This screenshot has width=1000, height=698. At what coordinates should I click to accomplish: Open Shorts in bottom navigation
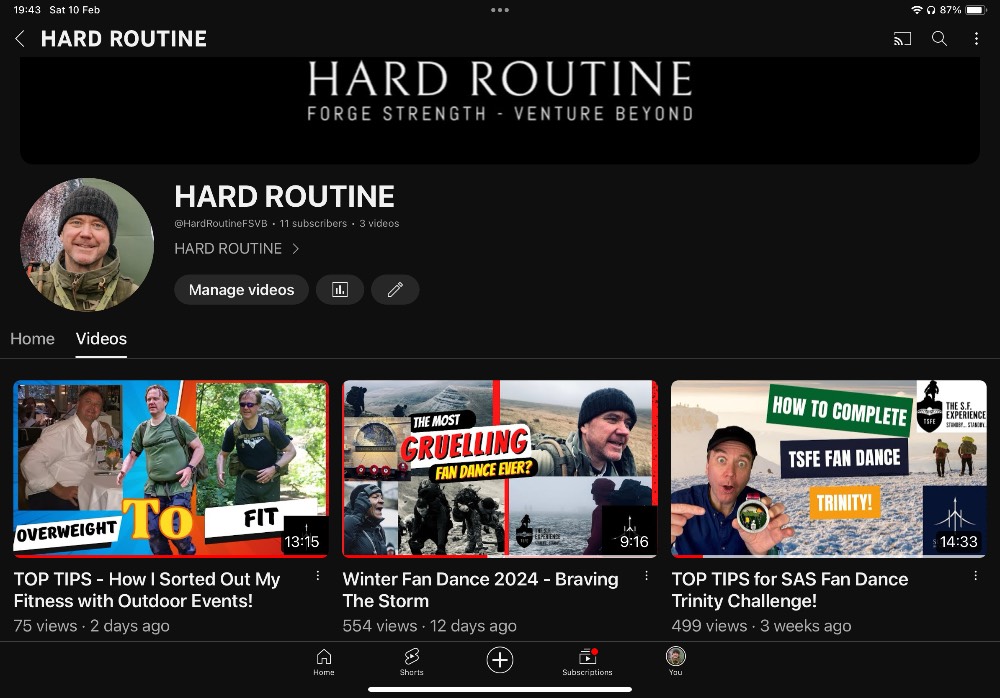411,662
